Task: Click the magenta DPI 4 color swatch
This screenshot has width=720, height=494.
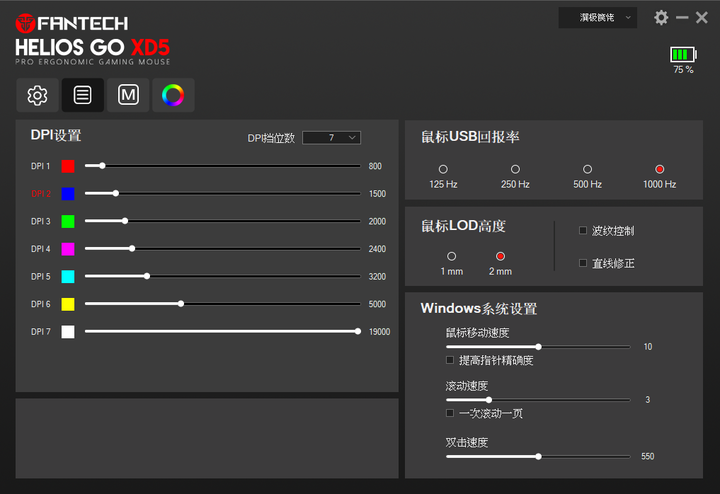Action: [x=68, y=249]
